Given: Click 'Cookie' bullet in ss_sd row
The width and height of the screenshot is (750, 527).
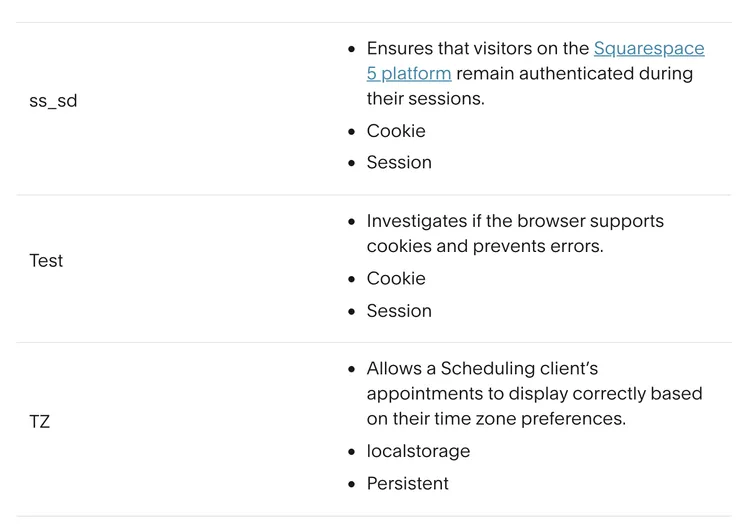Looking at the screenshot, I should coord(396,131).
